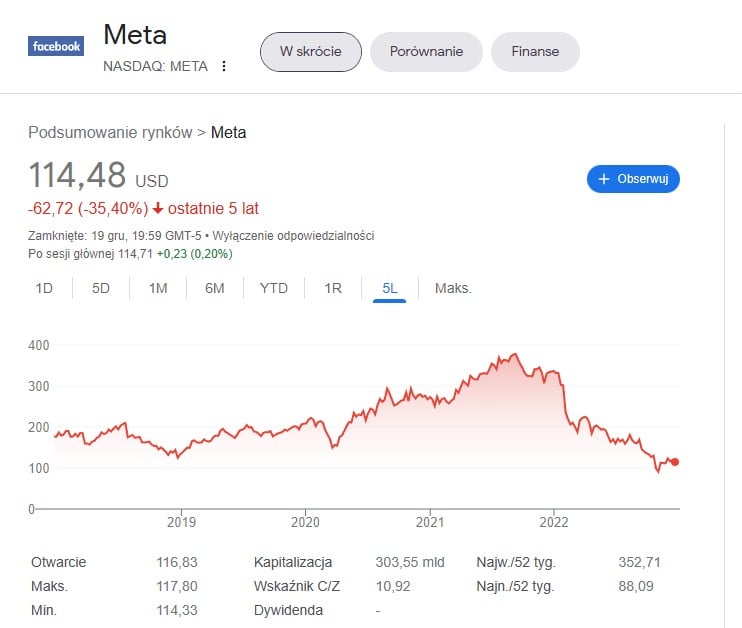Open Wyłączenie odpowiedzialności disclaimer link
Viewport: 742px width, 628px height.
293,236
